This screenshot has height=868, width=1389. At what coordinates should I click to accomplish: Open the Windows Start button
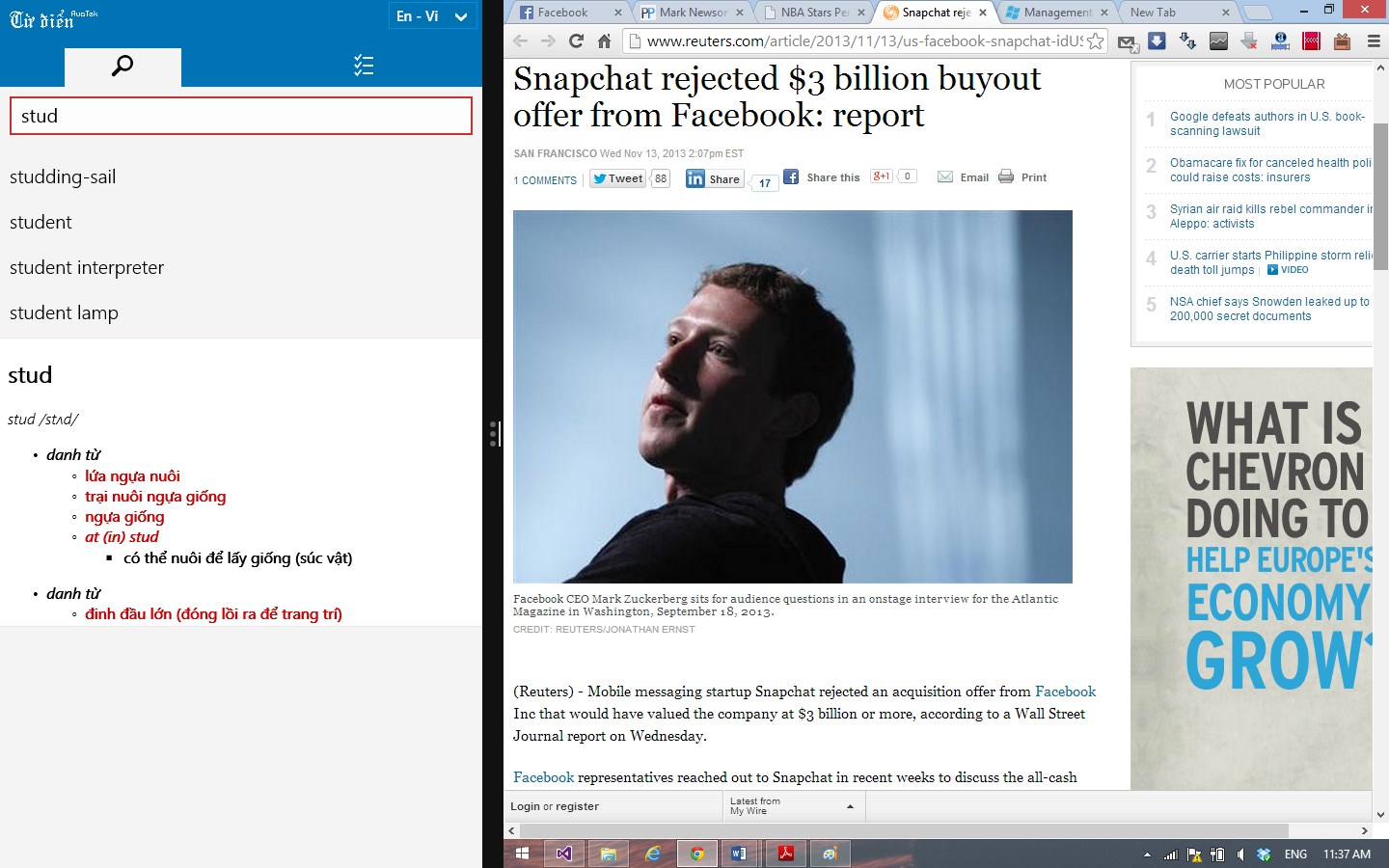coord(522,854)
